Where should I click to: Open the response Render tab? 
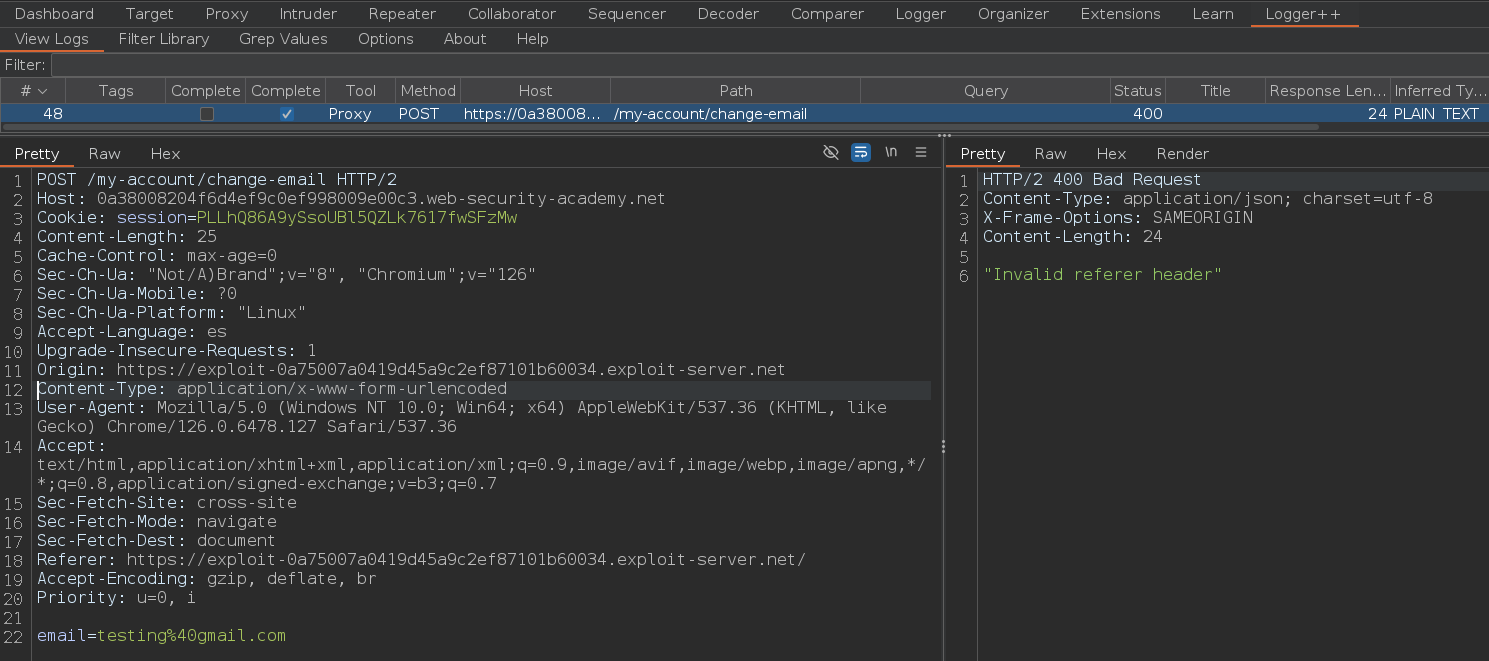(1183, 154)
